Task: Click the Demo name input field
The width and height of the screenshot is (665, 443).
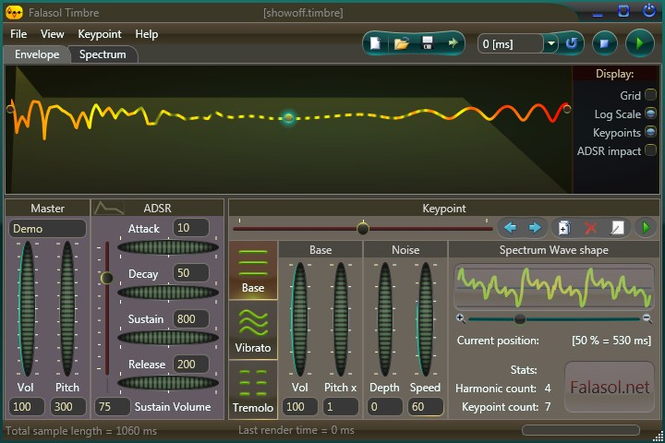Action: (48, 229)
